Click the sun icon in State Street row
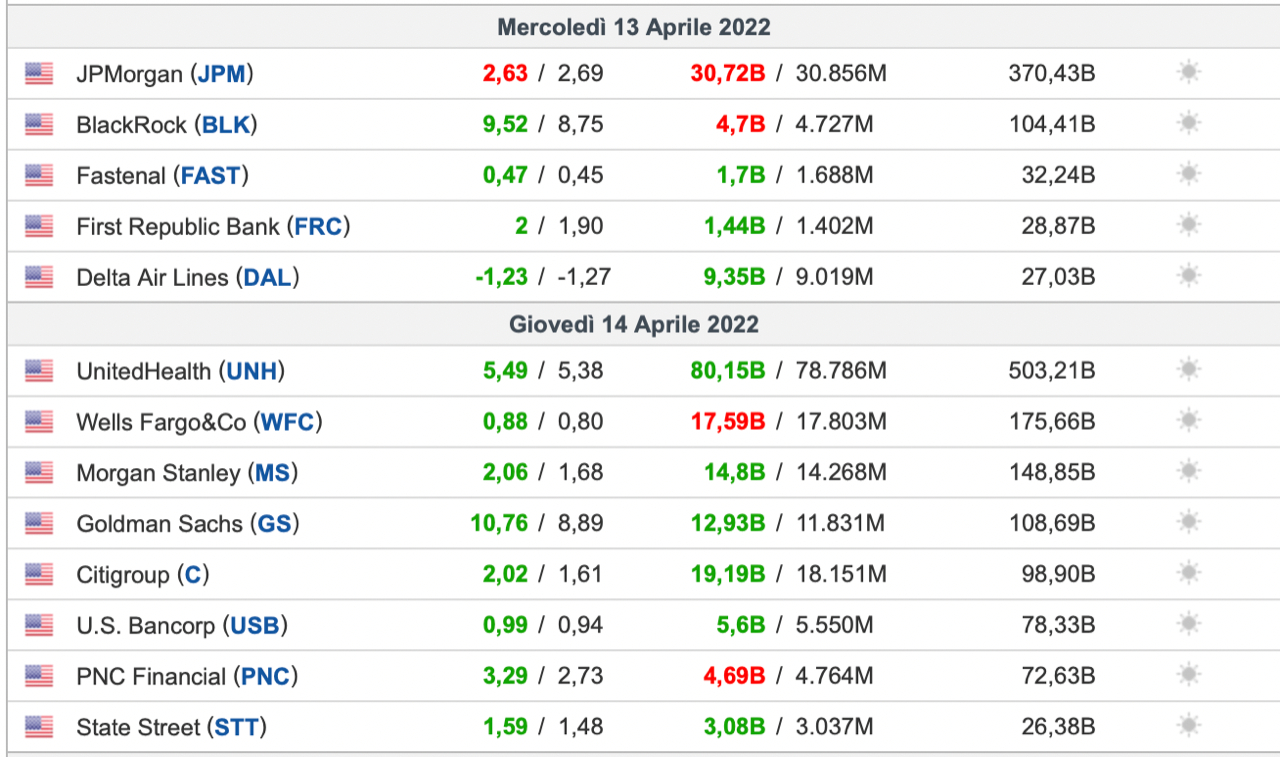 (1188, 726)
